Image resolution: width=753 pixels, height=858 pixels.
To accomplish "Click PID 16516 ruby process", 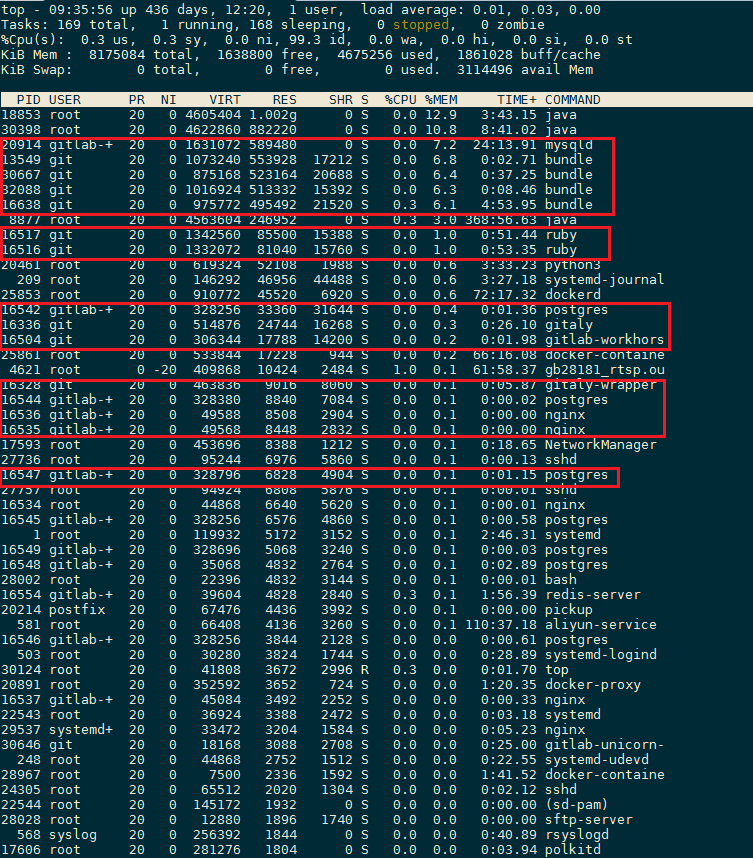I will [288, 250].
